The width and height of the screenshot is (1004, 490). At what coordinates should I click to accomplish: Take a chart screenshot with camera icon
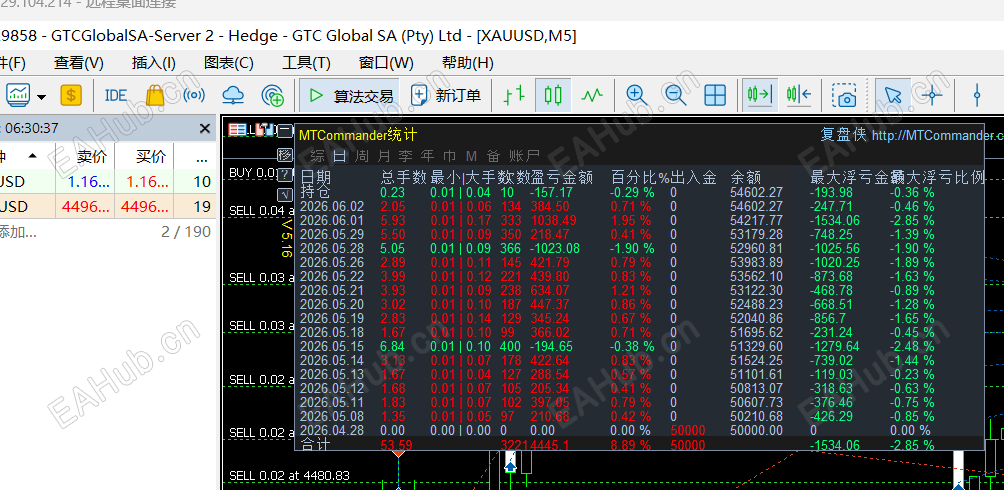click(845, 95)
